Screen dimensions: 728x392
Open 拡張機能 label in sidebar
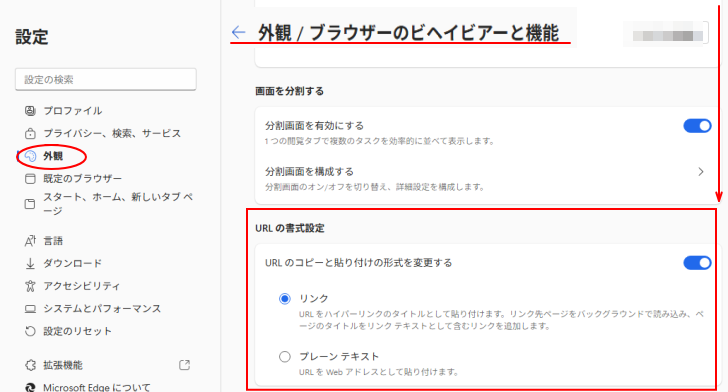click(63, 365)
